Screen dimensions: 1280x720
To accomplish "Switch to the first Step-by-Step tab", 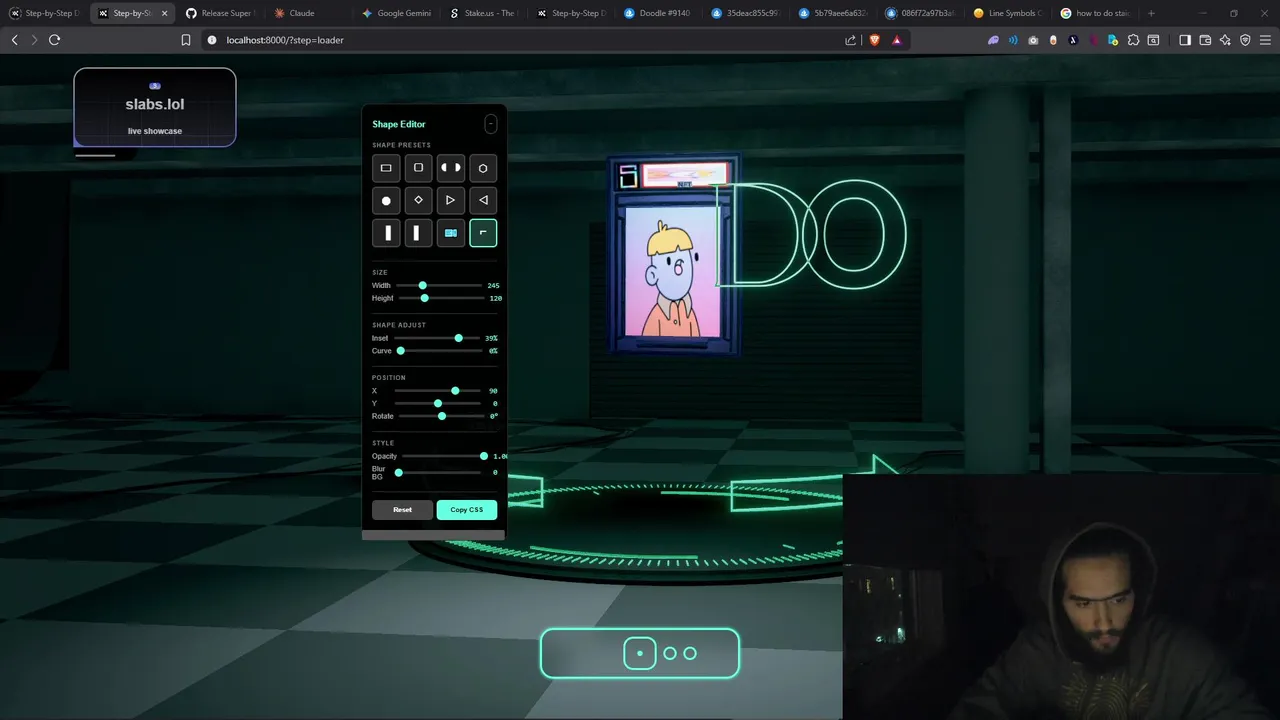I will 44,13.
